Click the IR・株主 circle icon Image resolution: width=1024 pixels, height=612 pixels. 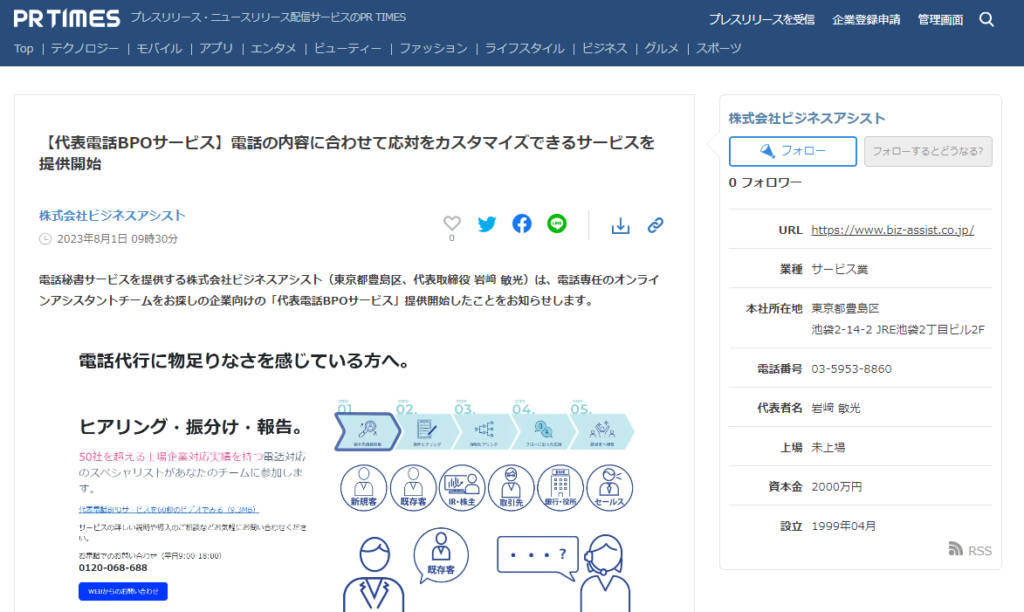tap(462, 487)
